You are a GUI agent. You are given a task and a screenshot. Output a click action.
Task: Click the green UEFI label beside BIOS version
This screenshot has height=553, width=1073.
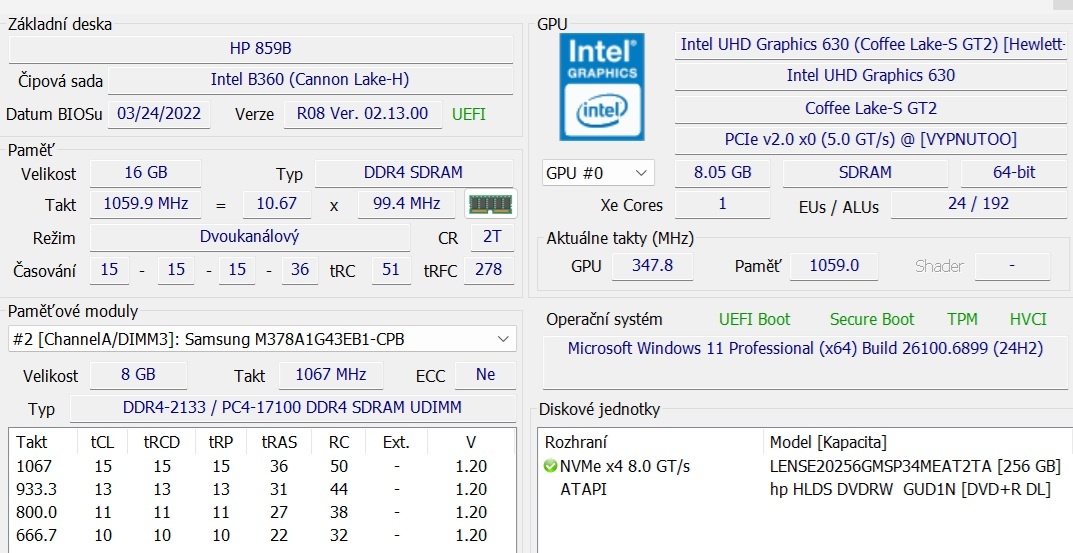point(469,114)
